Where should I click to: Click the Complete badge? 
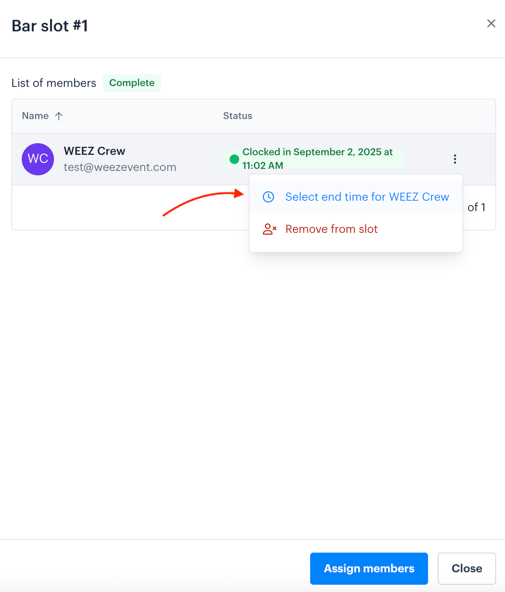pos(132,83)
